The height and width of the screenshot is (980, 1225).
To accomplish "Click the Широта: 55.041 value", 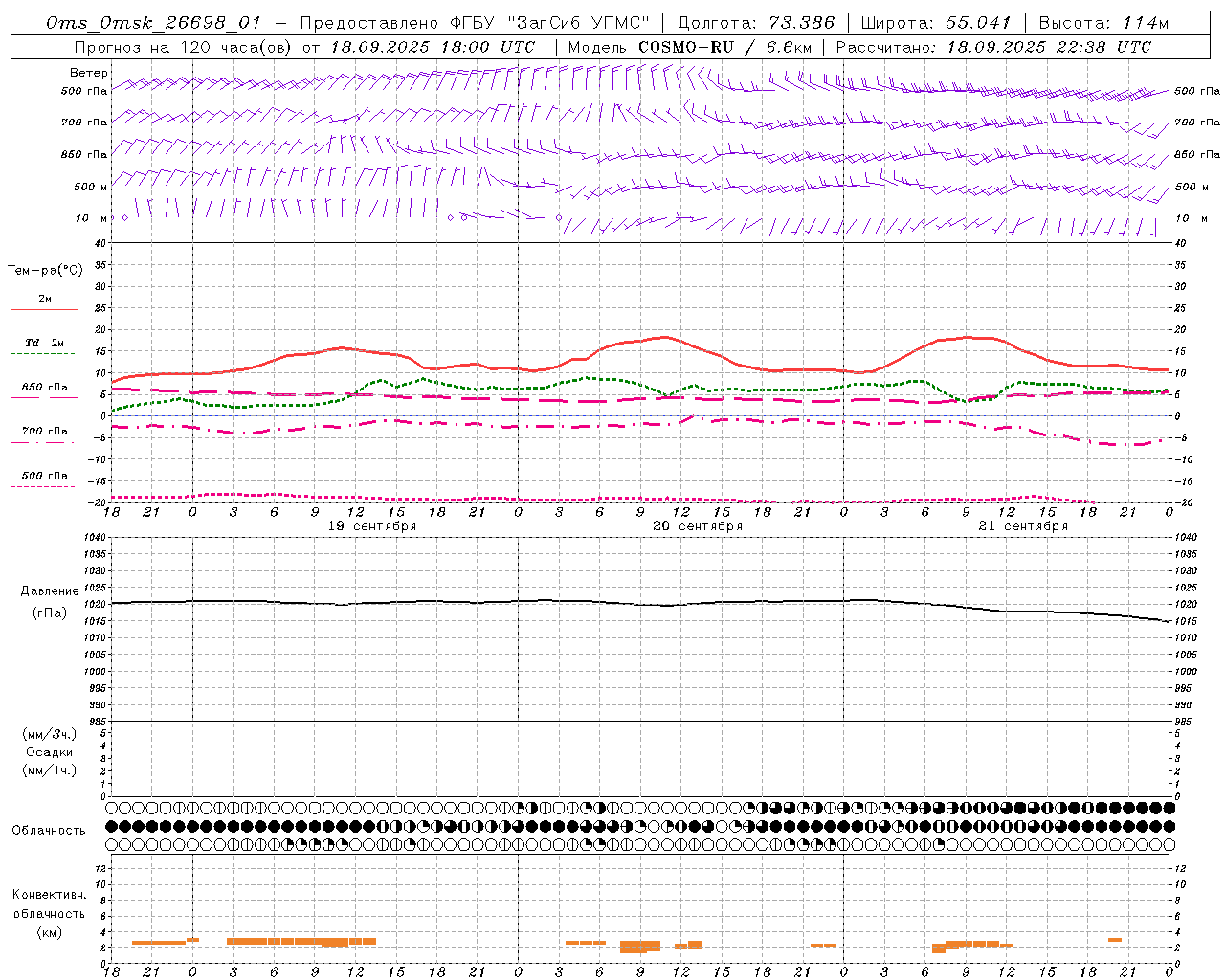I will pyautogui.click(x=936, y=23).
